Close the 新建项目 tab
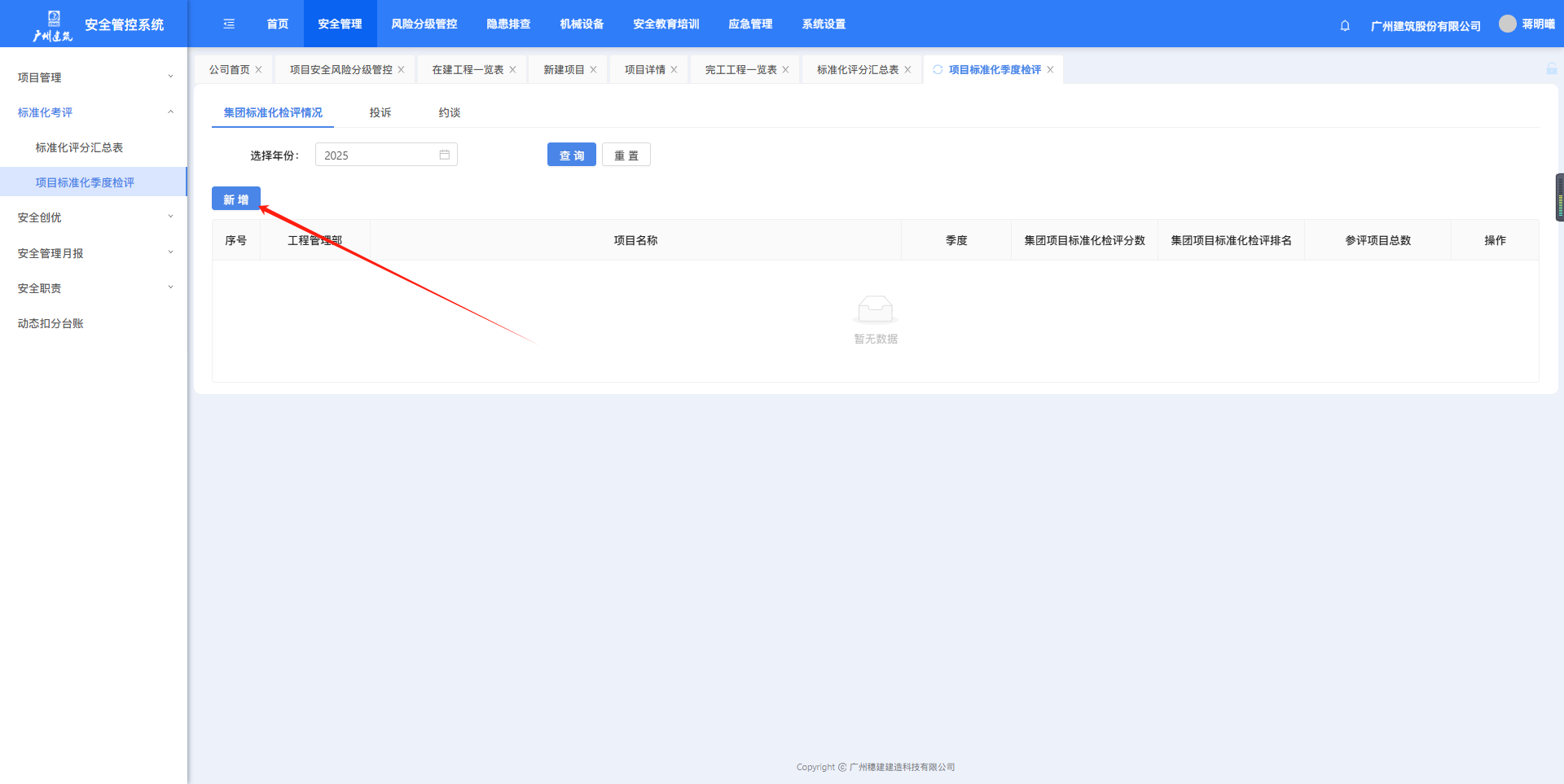The image size is (1564, 784). point(594,70)
